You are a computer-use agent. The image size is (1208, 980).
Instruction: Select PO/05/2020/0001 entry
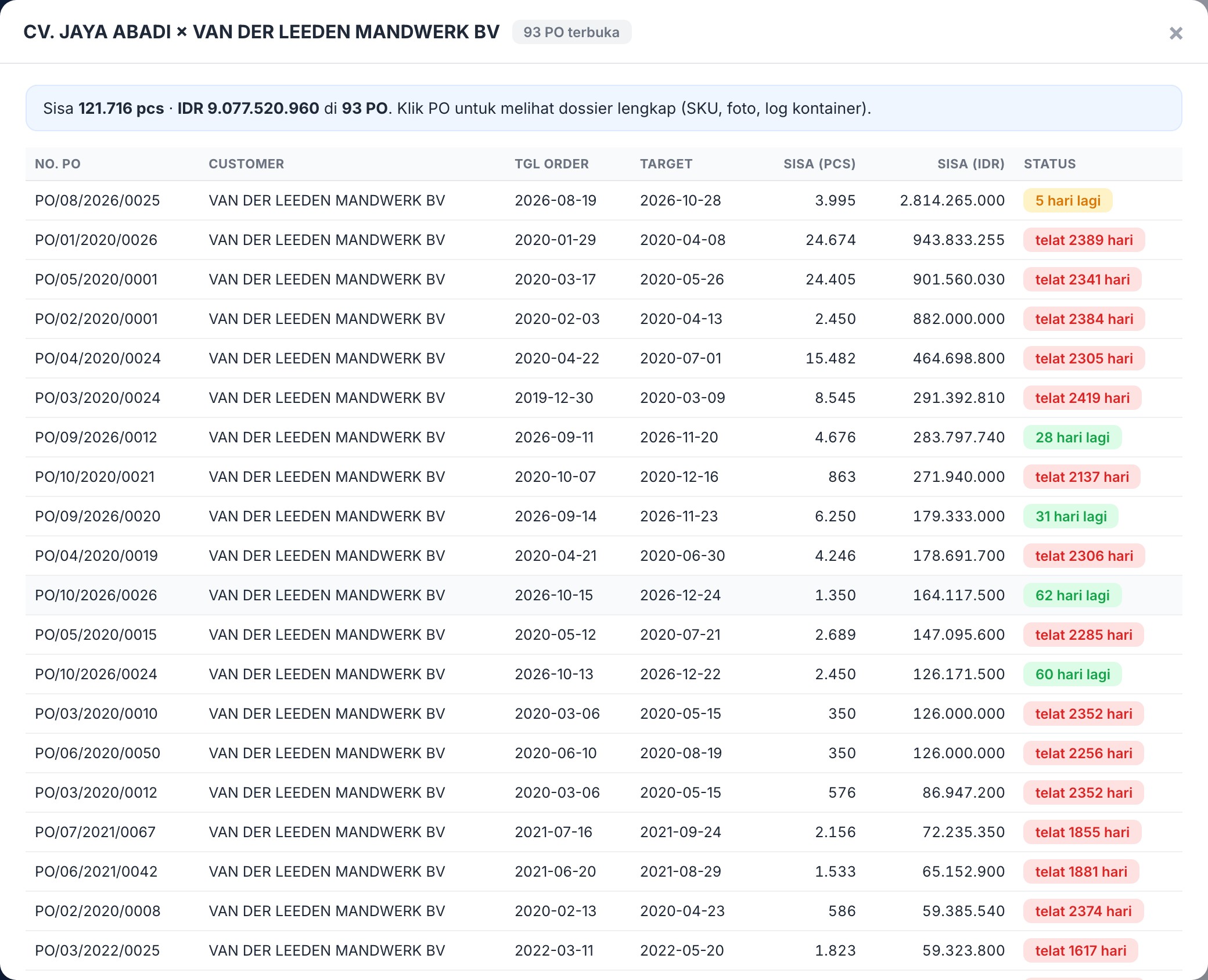click(603, 279)
